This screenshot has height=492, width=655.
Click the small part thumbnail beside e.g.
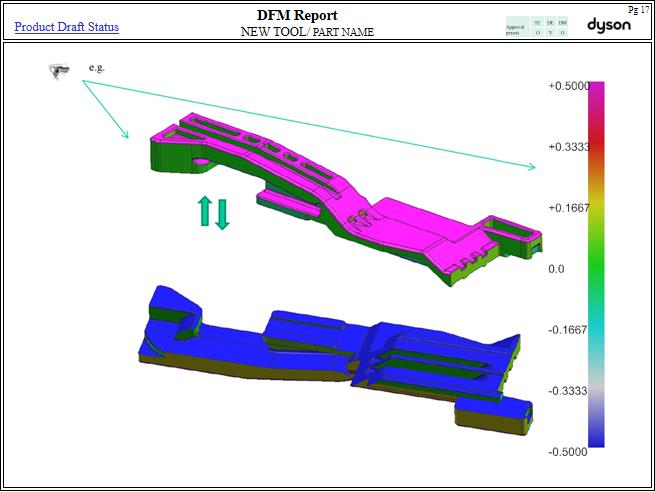(x=59, y=70)
